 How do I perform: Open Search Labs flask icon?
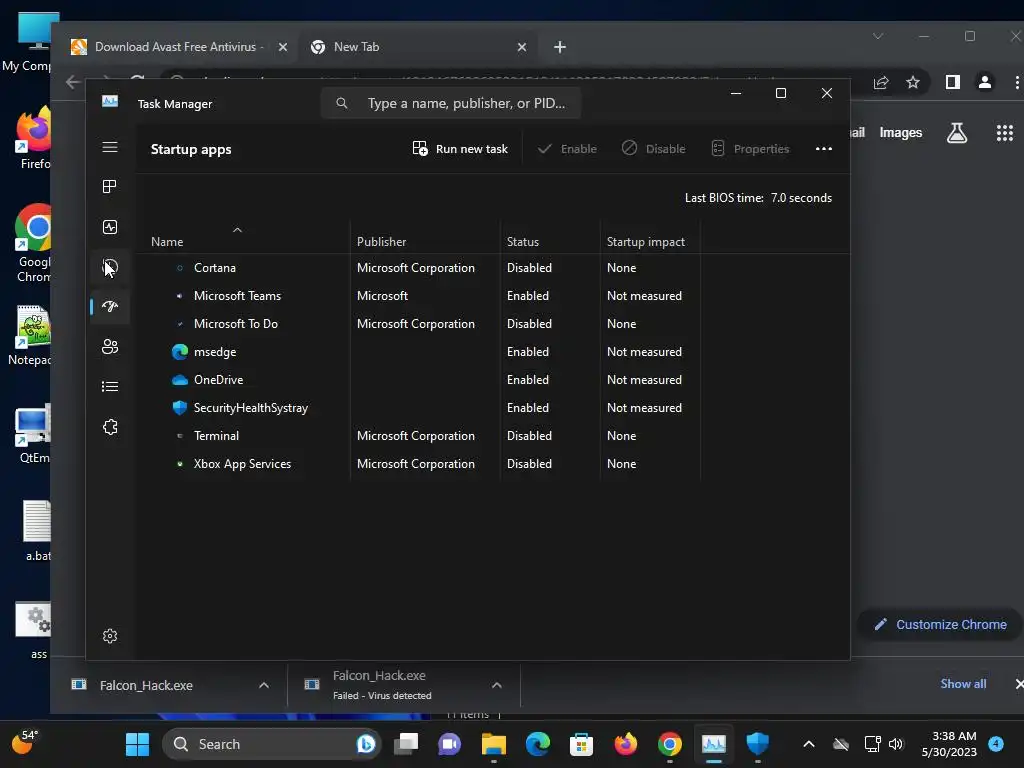click(957, 133)
